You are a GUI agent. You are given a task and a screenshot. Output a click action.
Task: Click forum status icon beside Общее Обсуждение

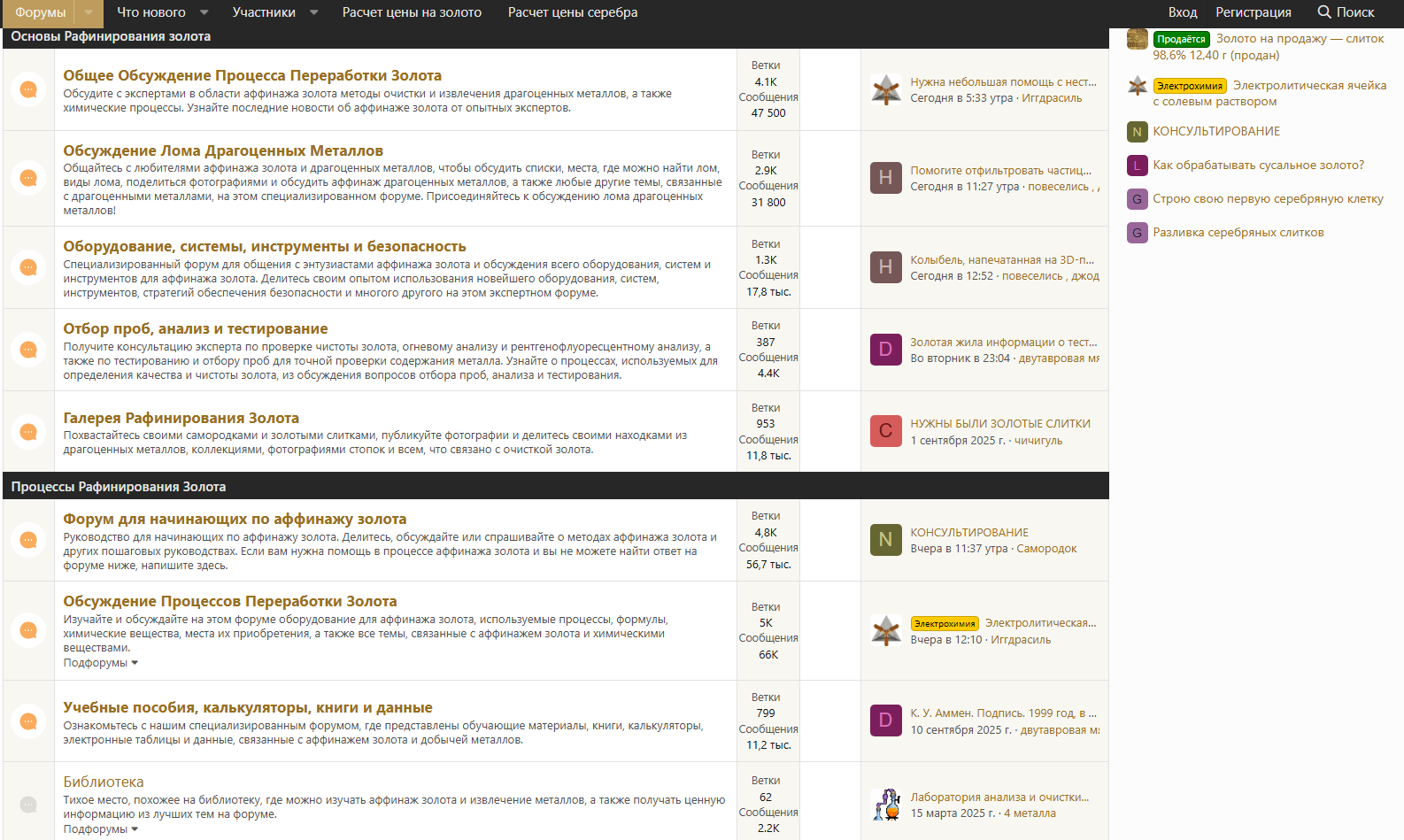tap(28, 89)
